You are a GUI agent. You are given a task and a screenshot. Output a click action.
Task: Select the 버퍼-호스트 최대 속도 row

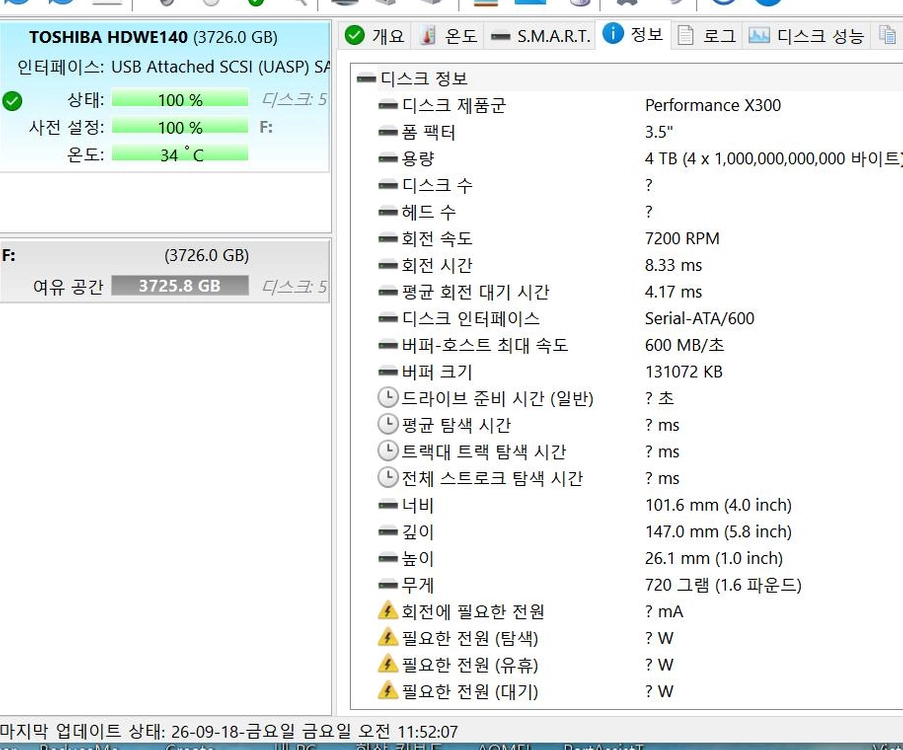(485, 345)
